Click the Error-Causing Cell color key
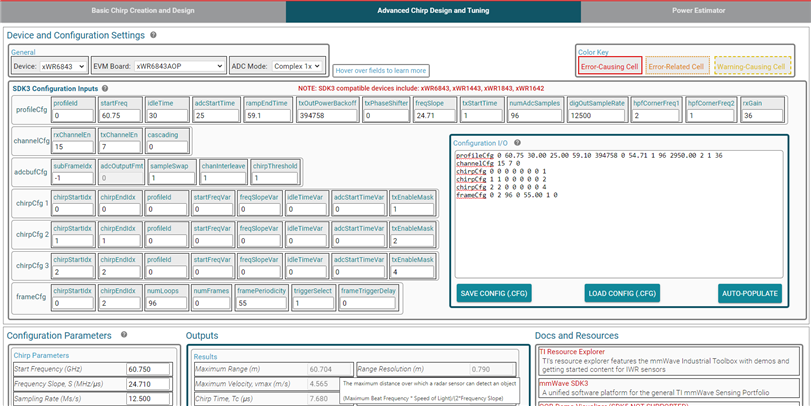 tap(610, 67)
